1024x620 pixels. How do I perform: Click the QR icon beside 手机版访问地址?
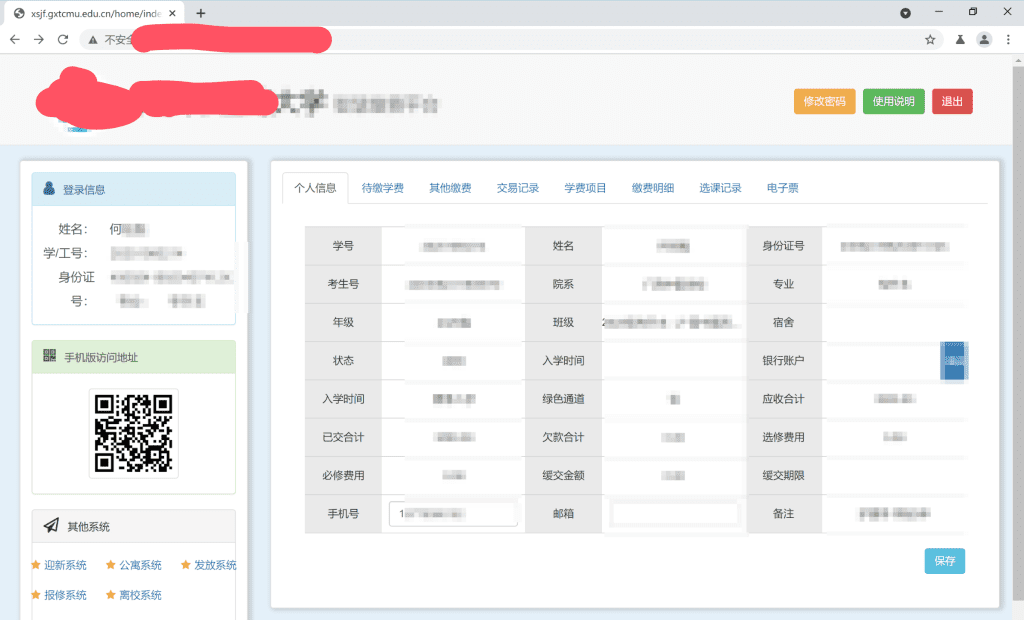tap(50, 356)
